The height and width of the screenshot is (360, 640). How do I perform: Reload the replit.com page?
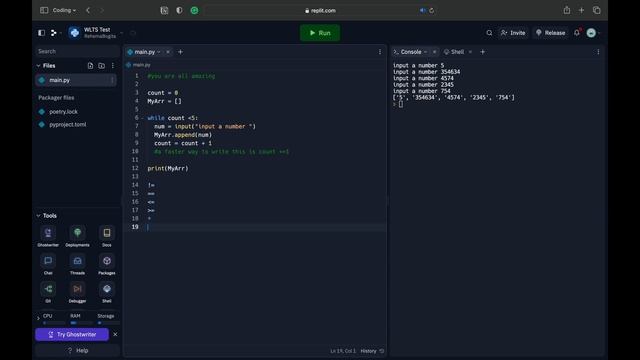pyautogui.click(x=431, y=11)
